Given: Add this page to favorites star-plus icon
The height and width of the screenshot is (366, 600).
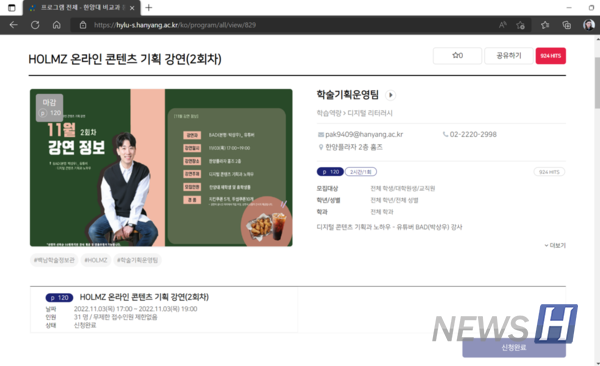Looking at the screenshot, I should (x=520, y=25).
